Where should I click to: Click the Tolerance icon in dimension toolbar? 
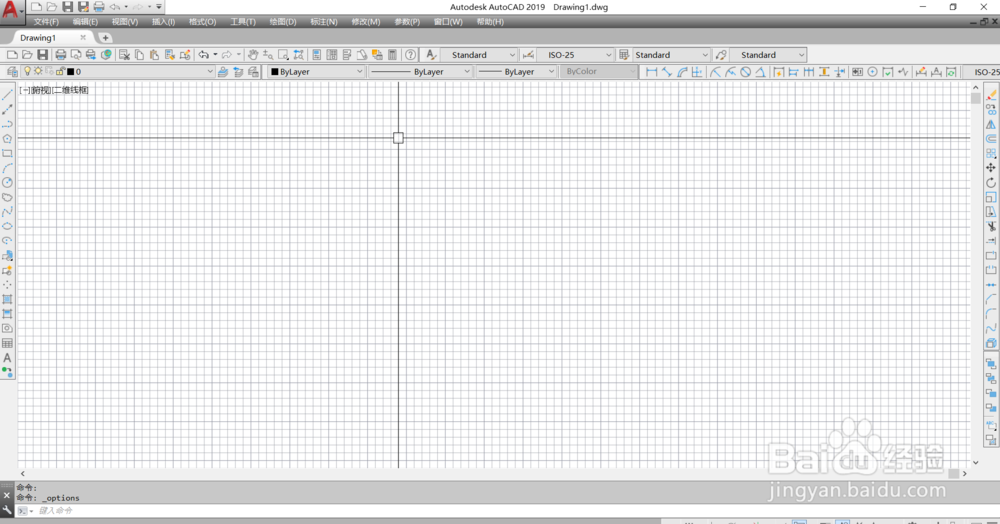click(x=857, y=72)
